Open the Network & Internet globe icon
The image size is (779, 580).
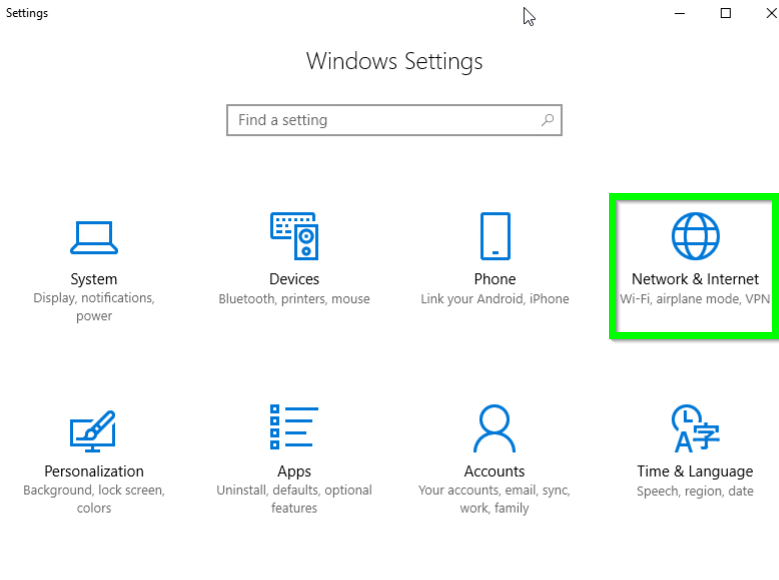[x=695, y=236]
